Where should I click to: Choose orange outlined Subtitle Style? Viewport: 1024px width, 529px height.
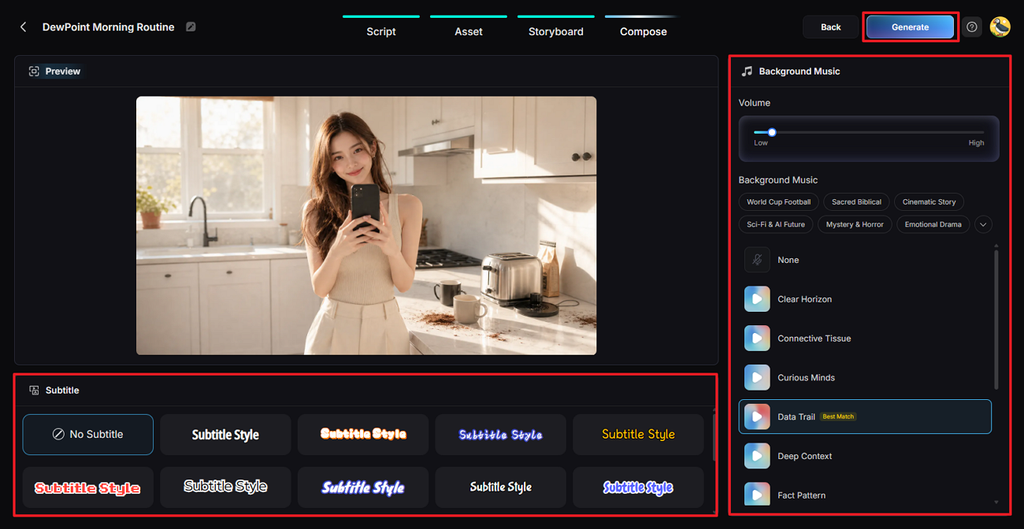(363, 434)
